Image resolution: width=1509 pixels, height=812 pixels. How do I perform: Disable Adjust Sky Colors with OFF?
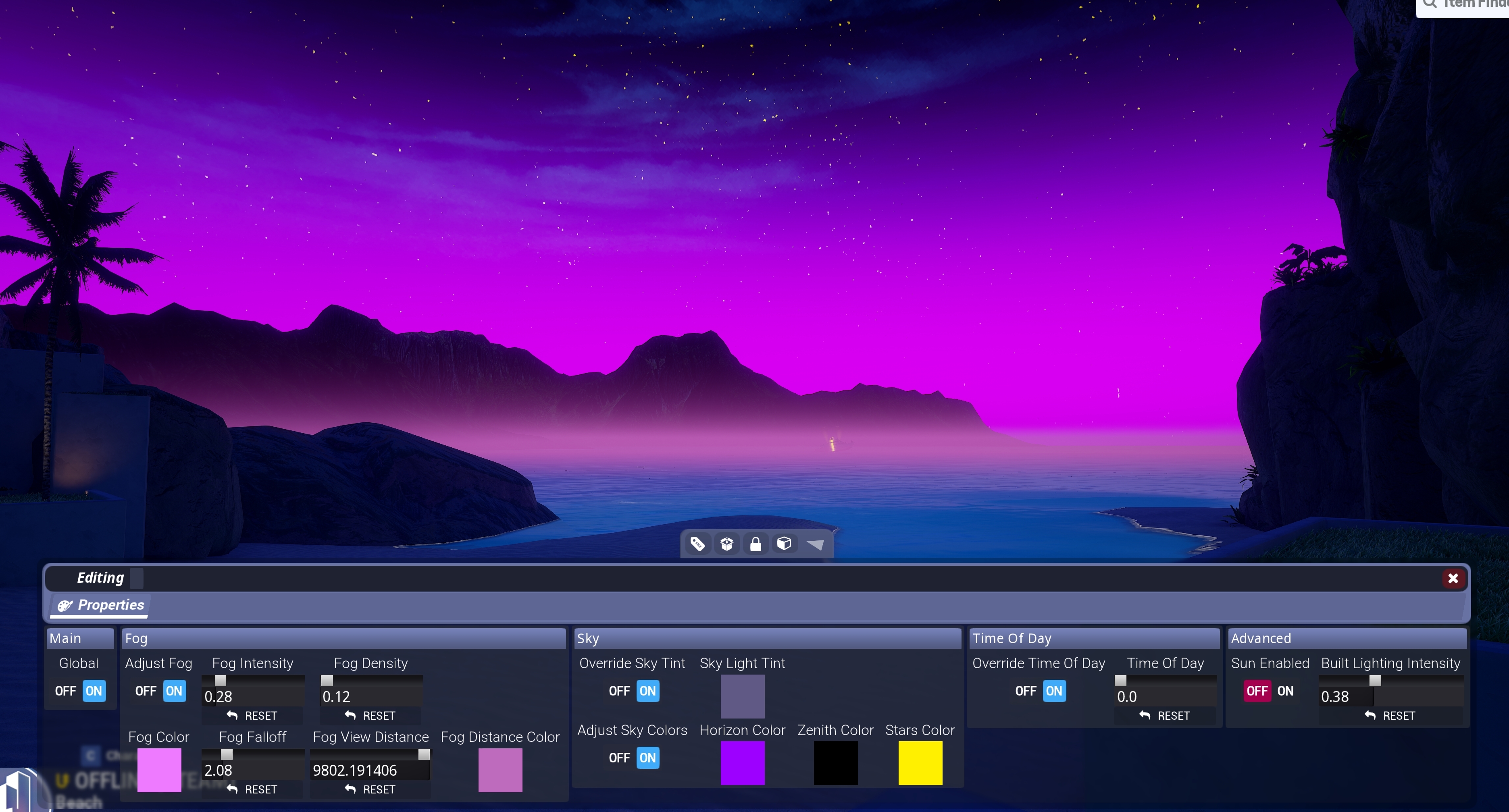[x=619, y=758]
